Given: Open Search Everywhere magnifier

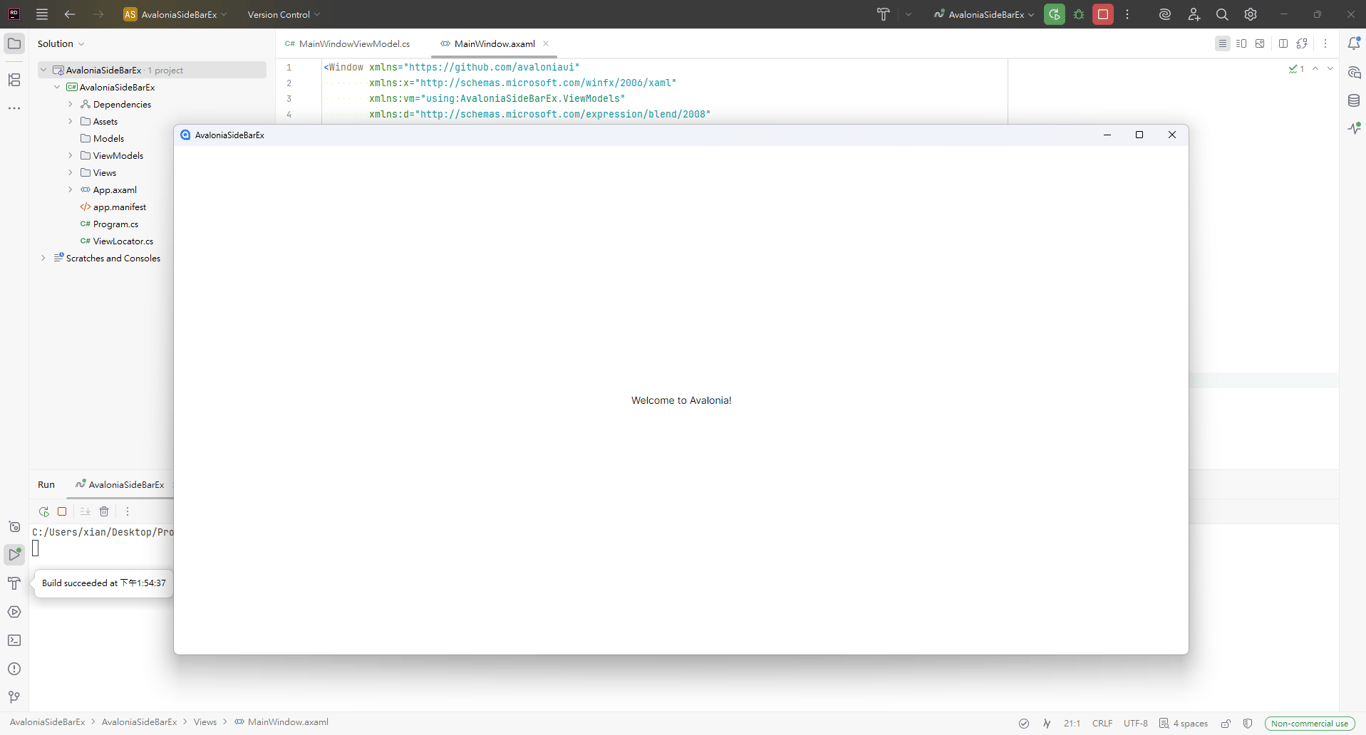Looking at the screenshot, I should tap(1222, 15).
